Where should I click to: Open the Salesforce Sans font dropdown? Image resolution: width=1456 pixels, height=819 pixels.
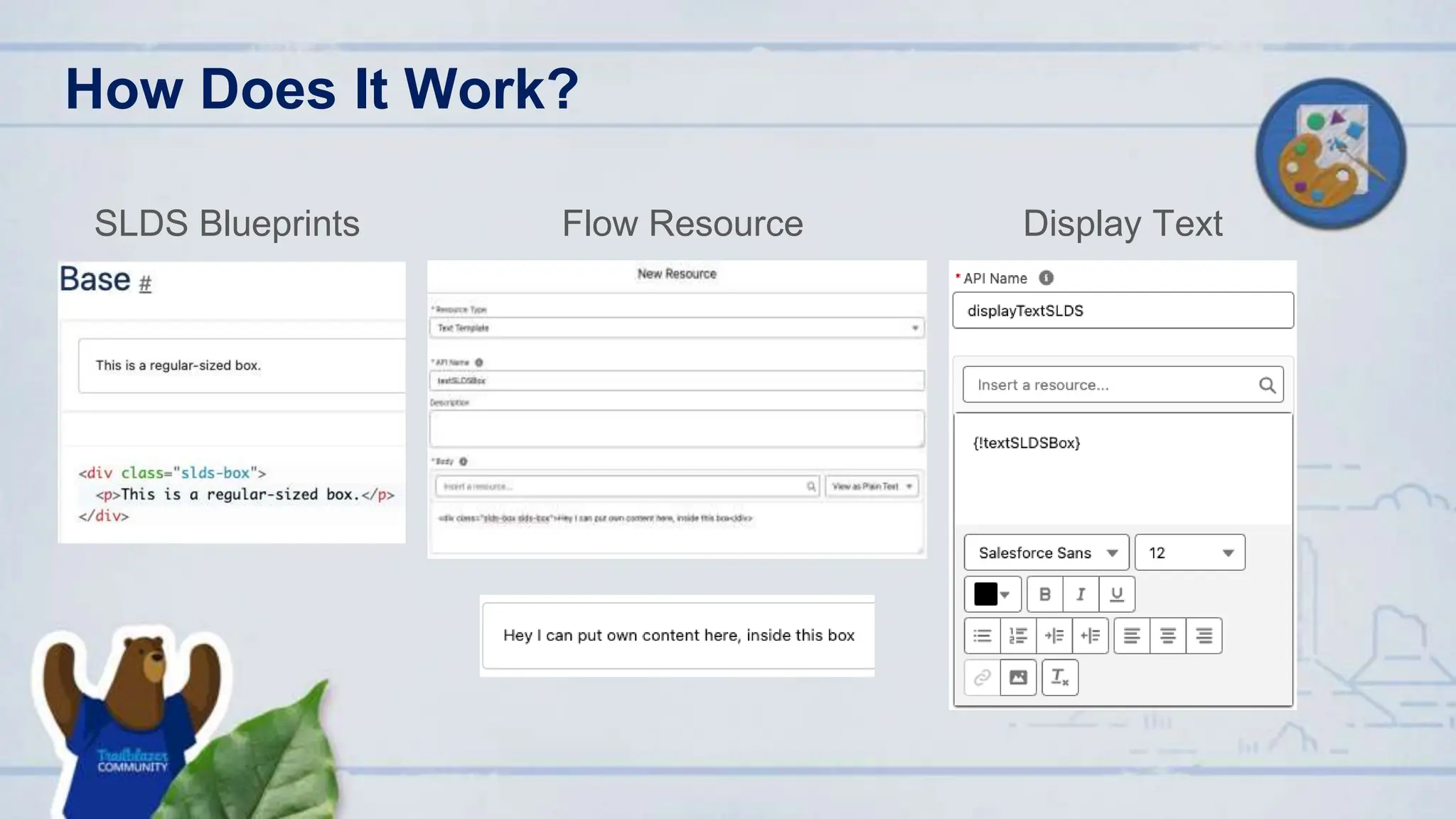tap(1046, 552)
